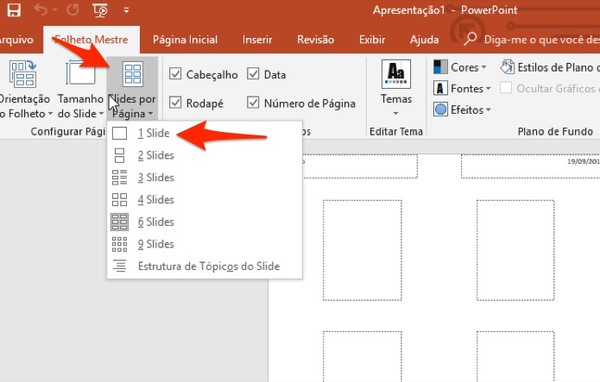Open the Cores dropdown
This screenshot has width=600, height=382.
[x=460, y=67]
